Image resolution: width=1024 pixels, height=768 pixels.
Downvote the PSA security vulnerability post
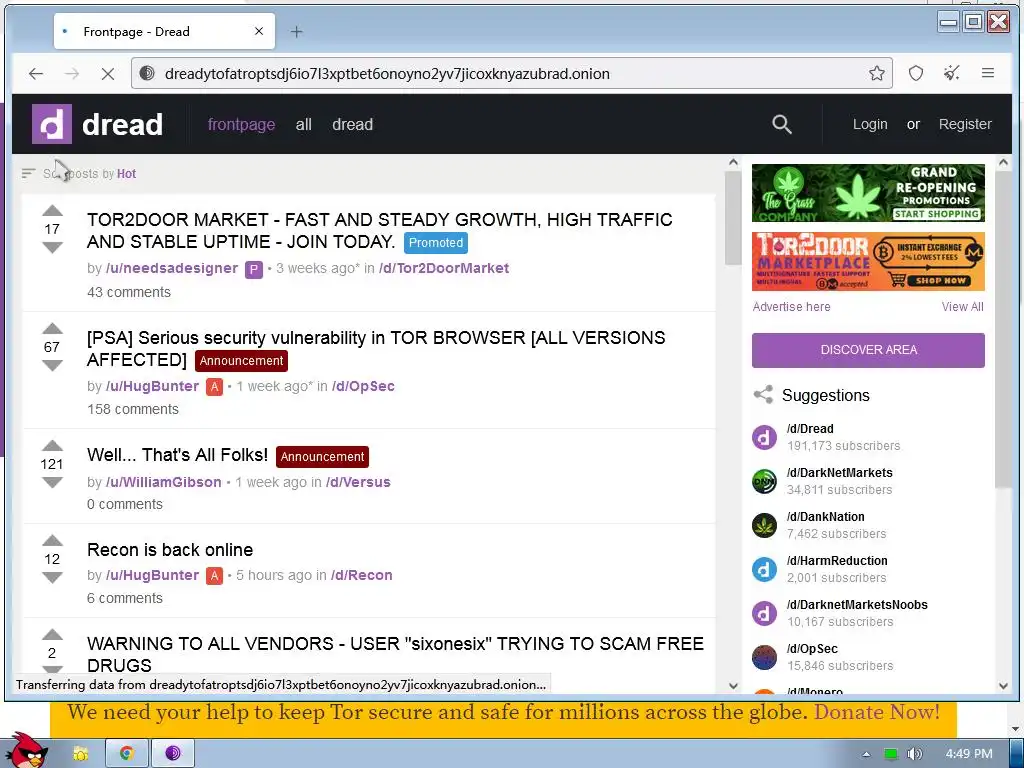click(52, 365)
